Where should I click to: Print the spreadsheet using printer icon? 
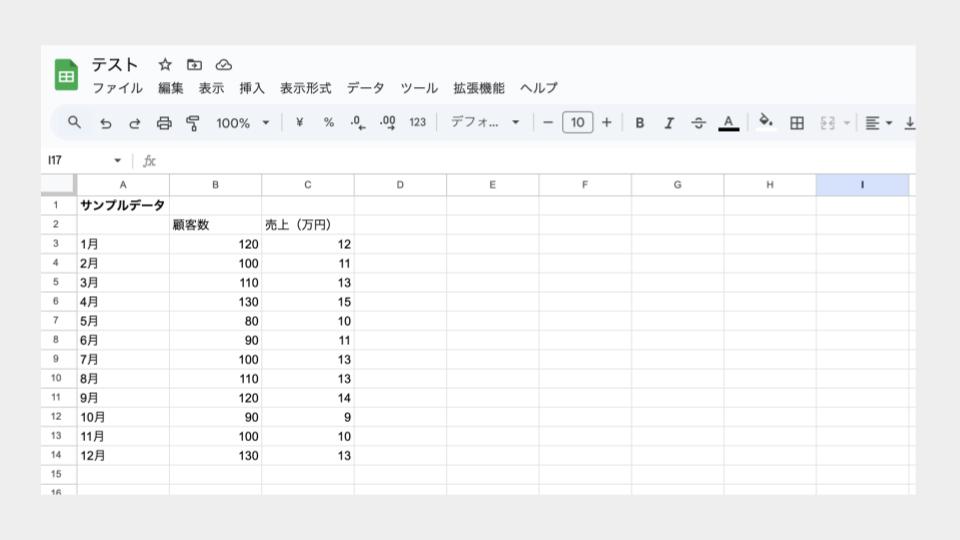[164, 123]
